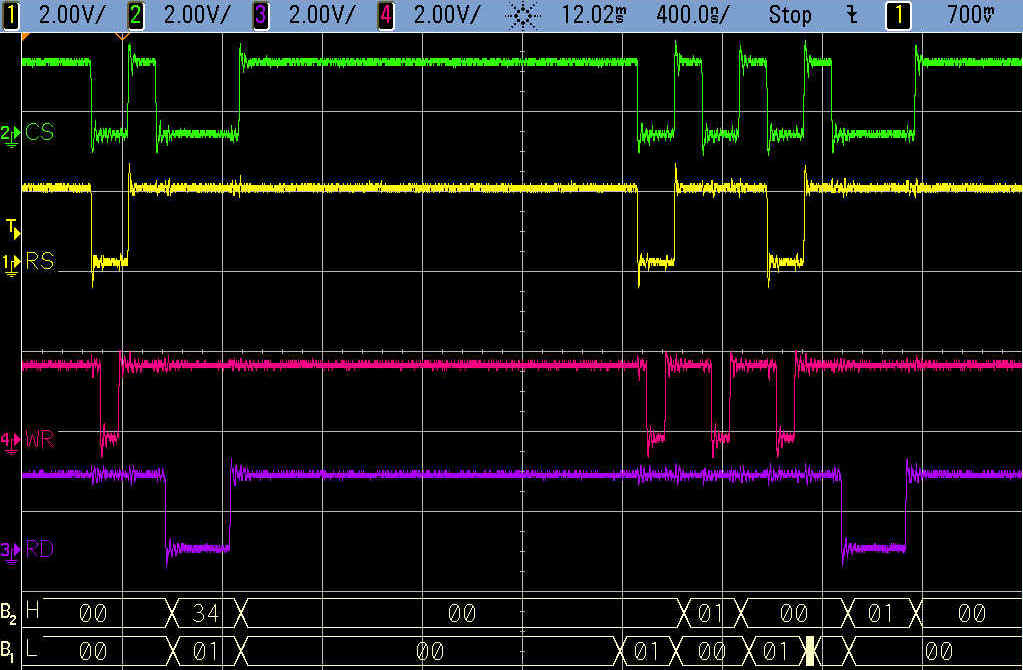The height and width of the screenshot is (670, 1023).
Task: Select the channel 1 indicator in top bar
Action: 11,14
